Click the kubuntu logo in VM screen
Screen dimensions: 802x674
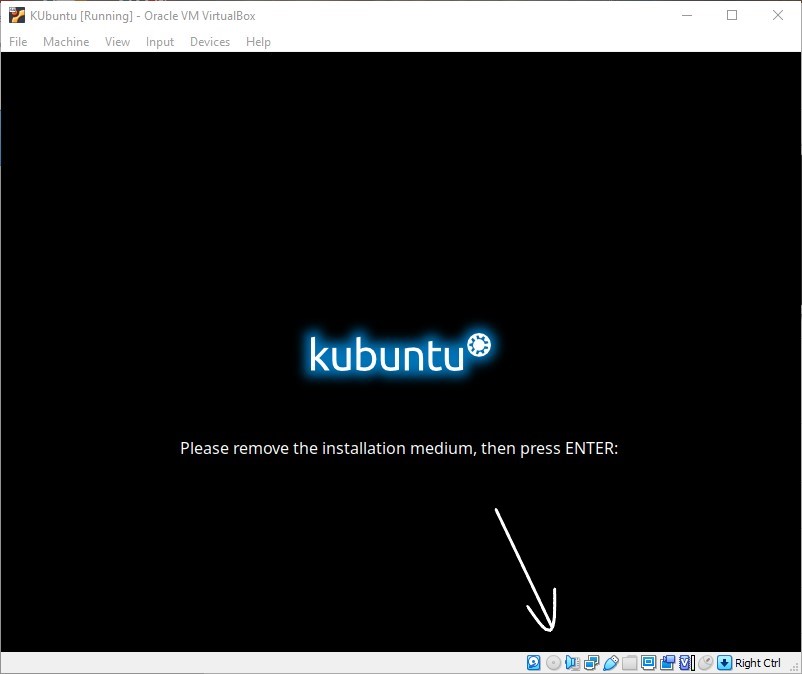coord(400,353)
